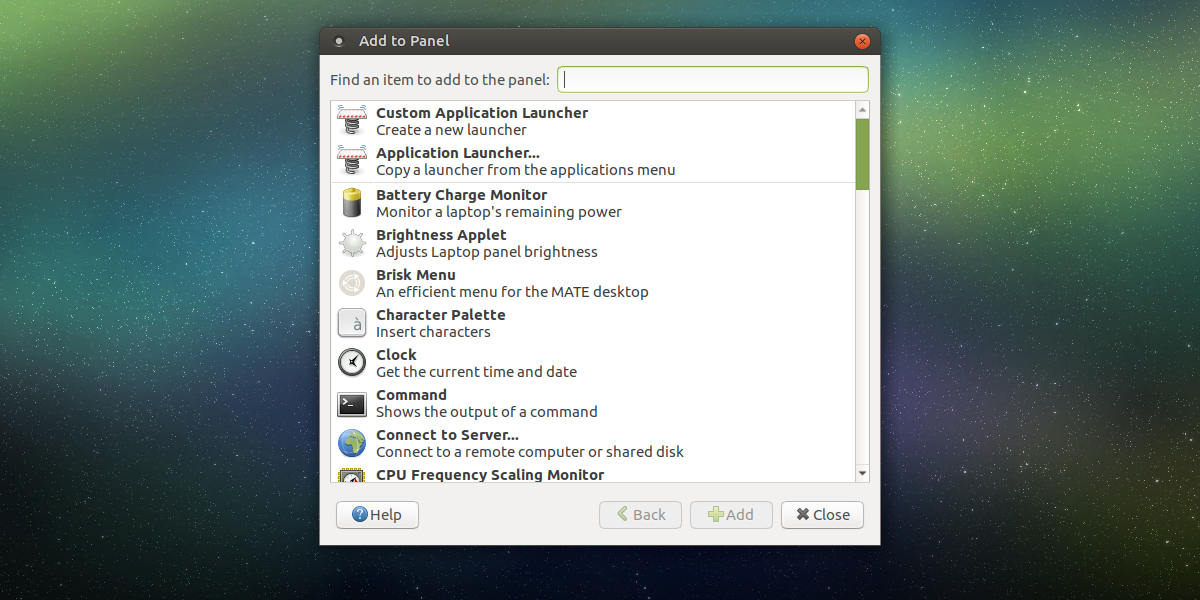Select "Copy a launcher from the applications menu" text
The height and width of the screenshot is (600, 1200).
526,170
